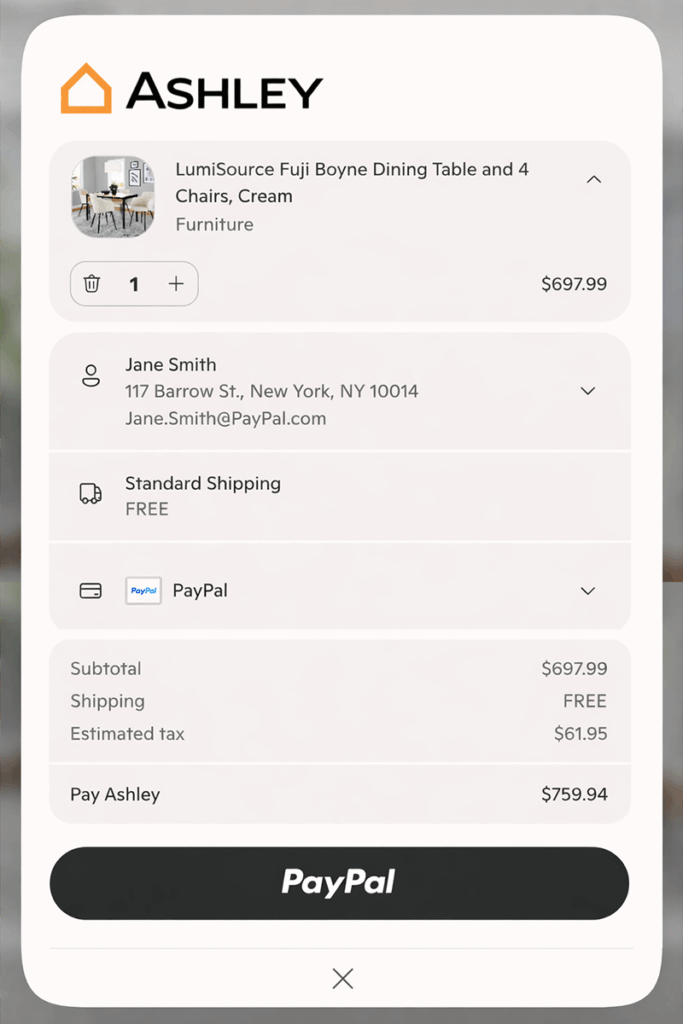Click the person icon beside Jane Smith
Image resolution: width=683 pixels, height=1024 pixels.
[91, 375]
